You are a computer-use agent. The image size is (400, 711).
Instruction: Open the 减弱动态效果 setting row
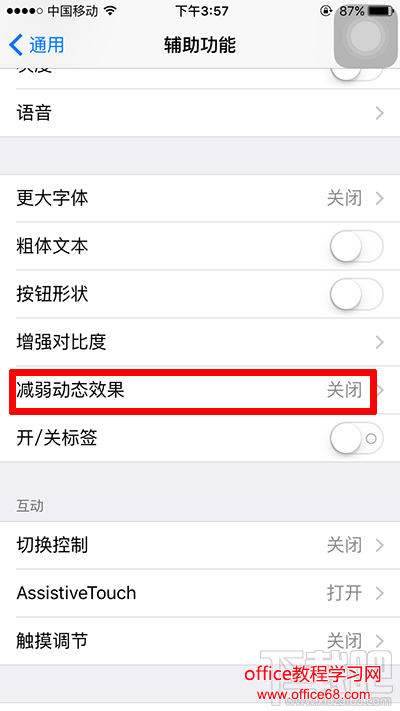[200, 390]
